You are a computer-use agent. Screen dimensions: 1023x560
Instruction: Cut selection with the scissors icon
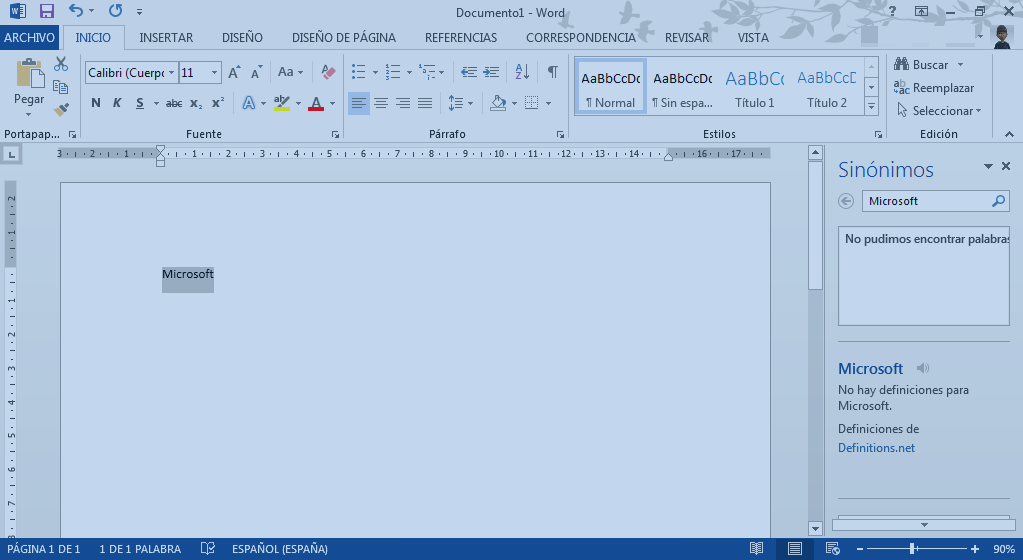pyautogui.click(x=61, y=63)
